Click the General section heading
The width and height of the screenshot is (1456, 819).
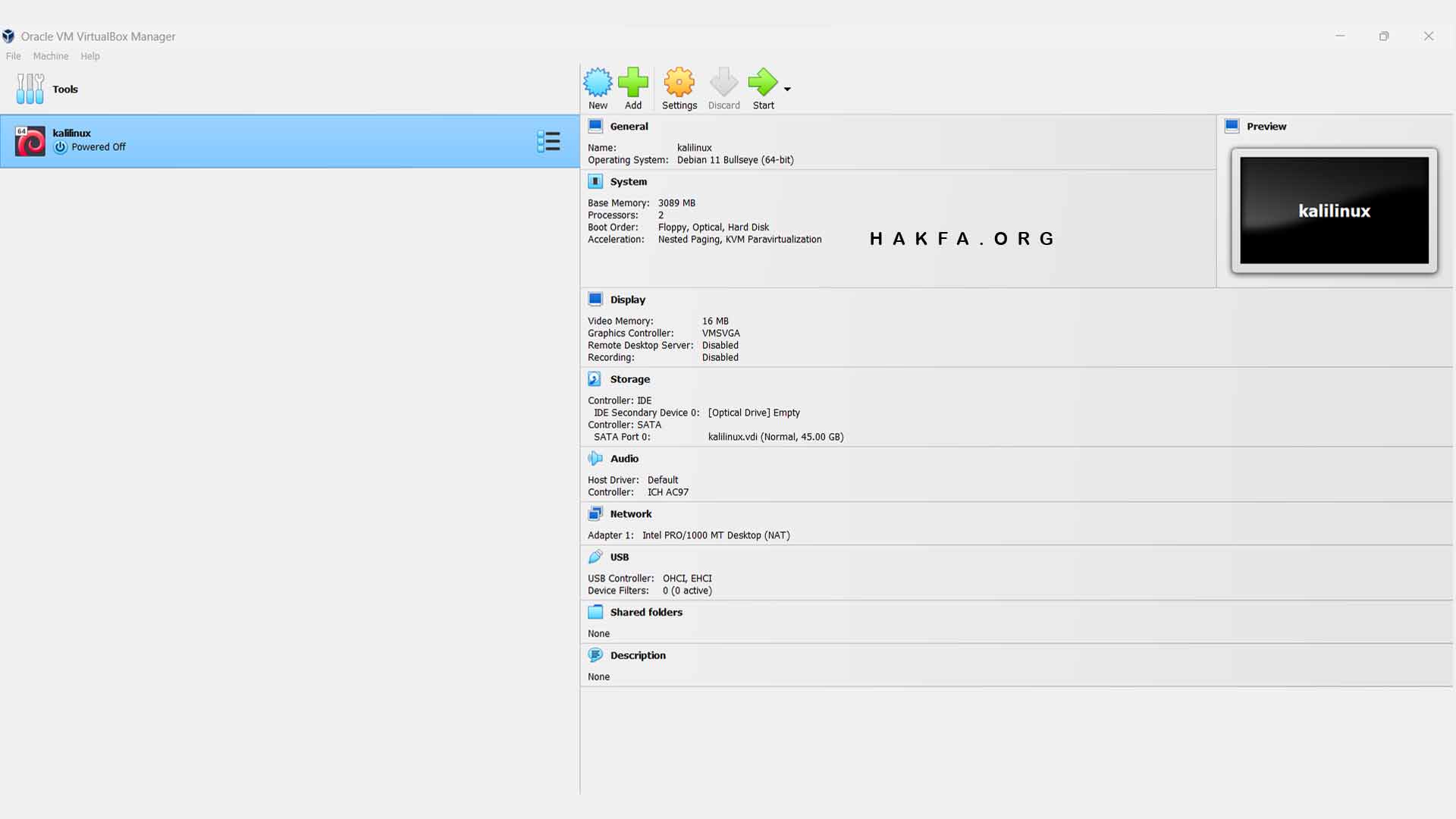point(629,127)
